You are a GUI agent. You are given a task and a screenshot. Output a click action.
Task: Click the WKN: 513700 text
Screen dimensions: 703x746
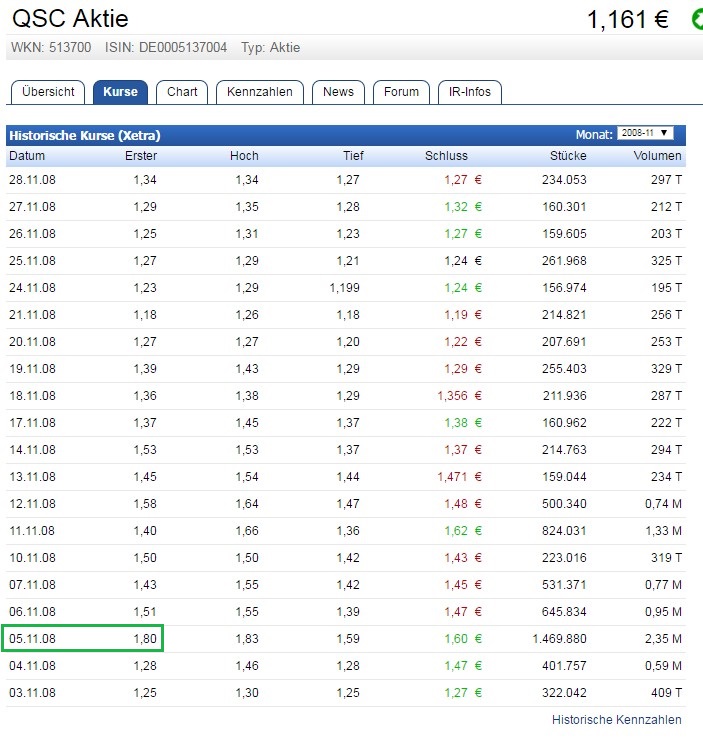[51, 48]
